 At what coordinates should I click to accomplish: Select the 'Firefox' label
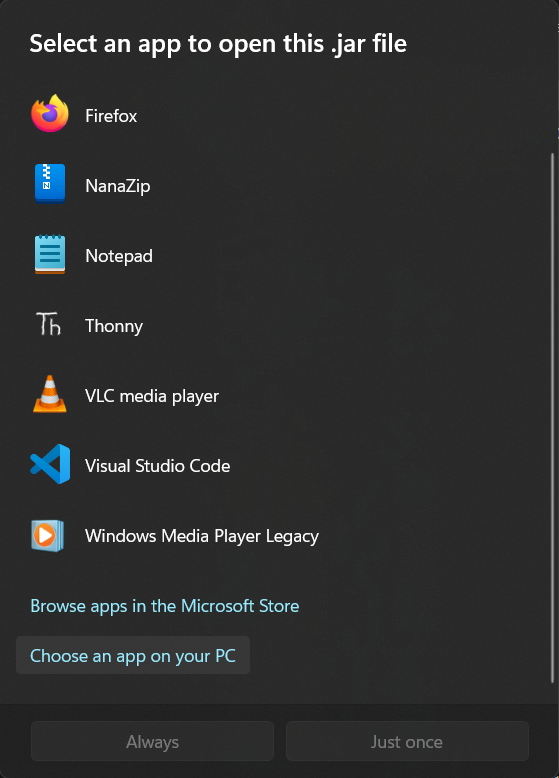pos(111,116)
